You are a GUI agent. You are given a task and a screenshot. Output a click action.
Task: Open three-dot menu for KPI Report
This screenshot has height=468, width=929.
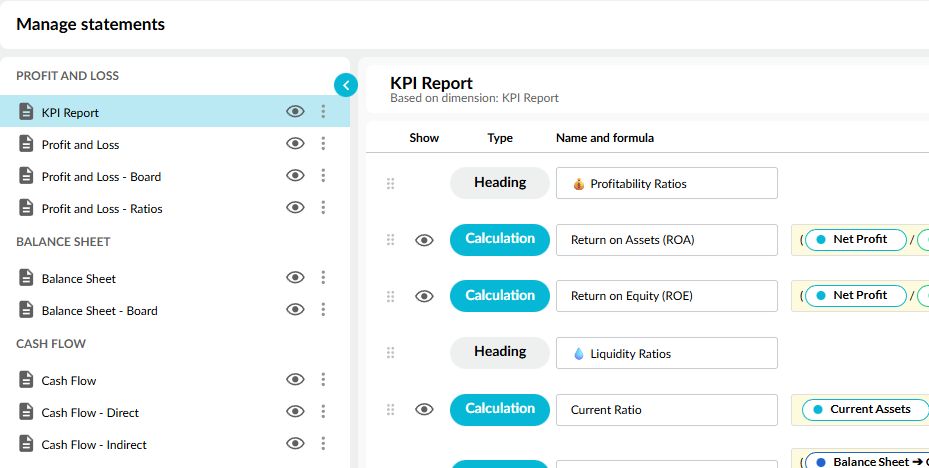(x=323, y=112)
